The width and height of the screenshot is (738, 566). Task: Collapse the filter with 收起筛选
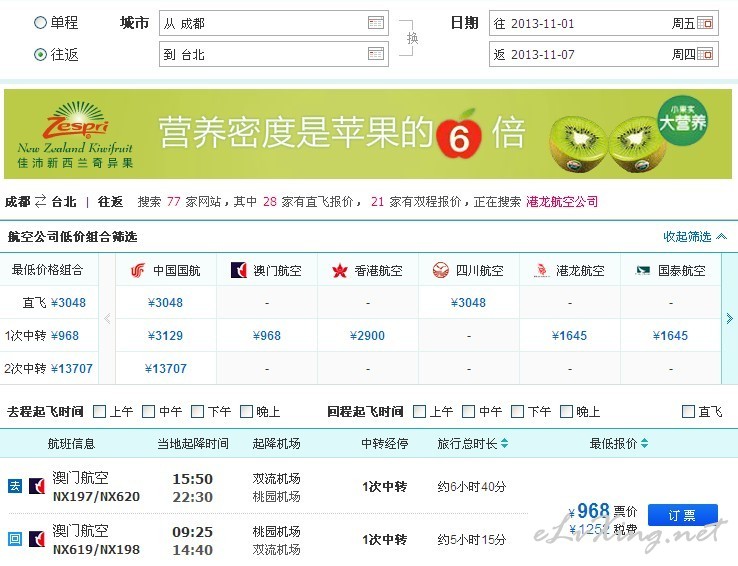point(695,236)
